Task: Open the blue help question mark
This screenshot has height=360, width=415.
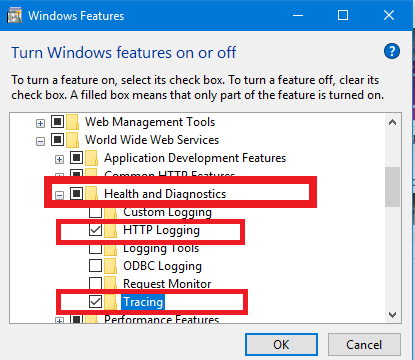Action: pyautogui.click(x=392, y=51)
